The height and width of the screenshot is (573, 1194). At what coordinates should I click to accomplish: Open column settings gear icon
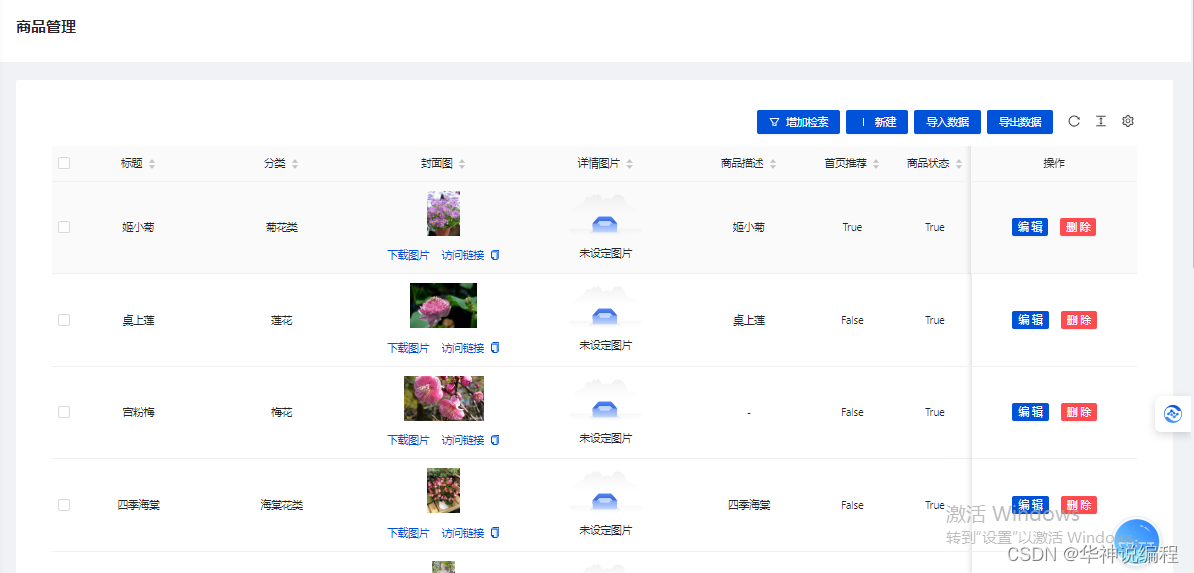tap(1128, 121)
